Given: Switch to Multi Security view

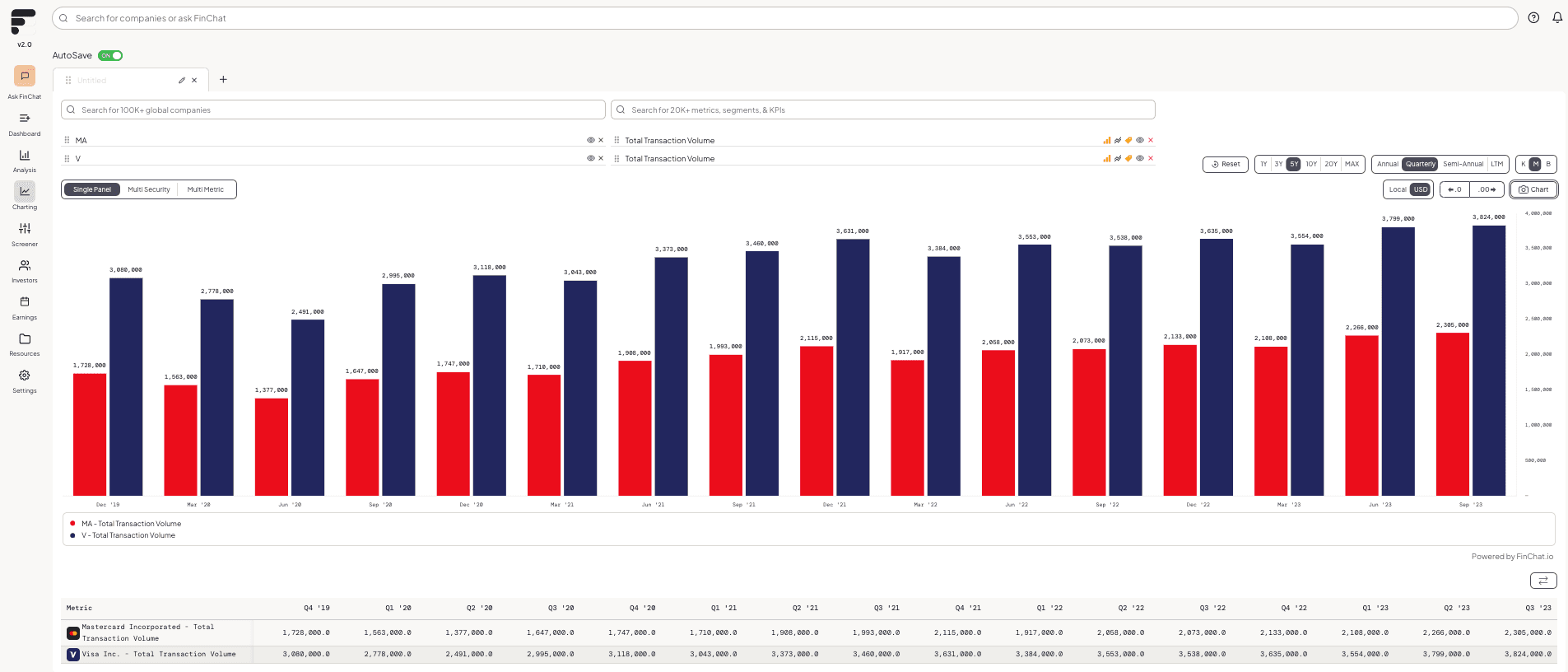Looking at the screenshot, I should click(149, 189).
